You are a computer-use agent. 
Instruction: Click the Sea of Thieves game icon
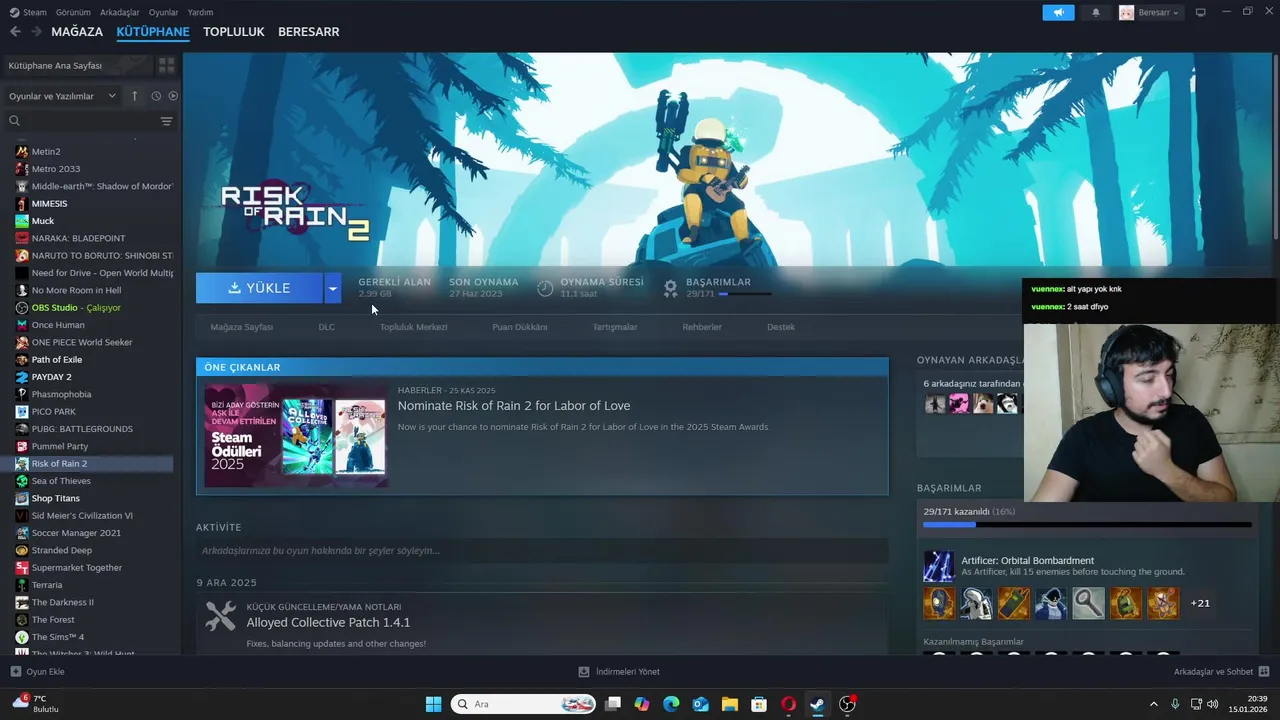click(22, 481)
